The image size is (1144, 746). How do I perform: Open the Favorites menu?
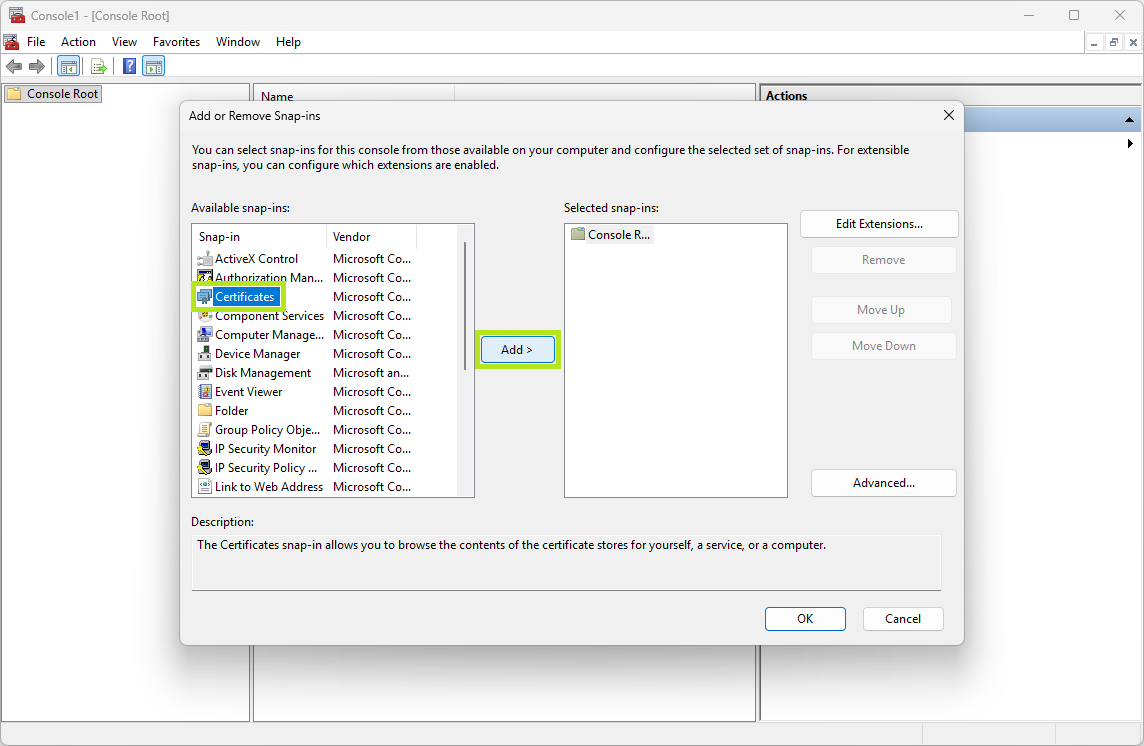point(176,42)
